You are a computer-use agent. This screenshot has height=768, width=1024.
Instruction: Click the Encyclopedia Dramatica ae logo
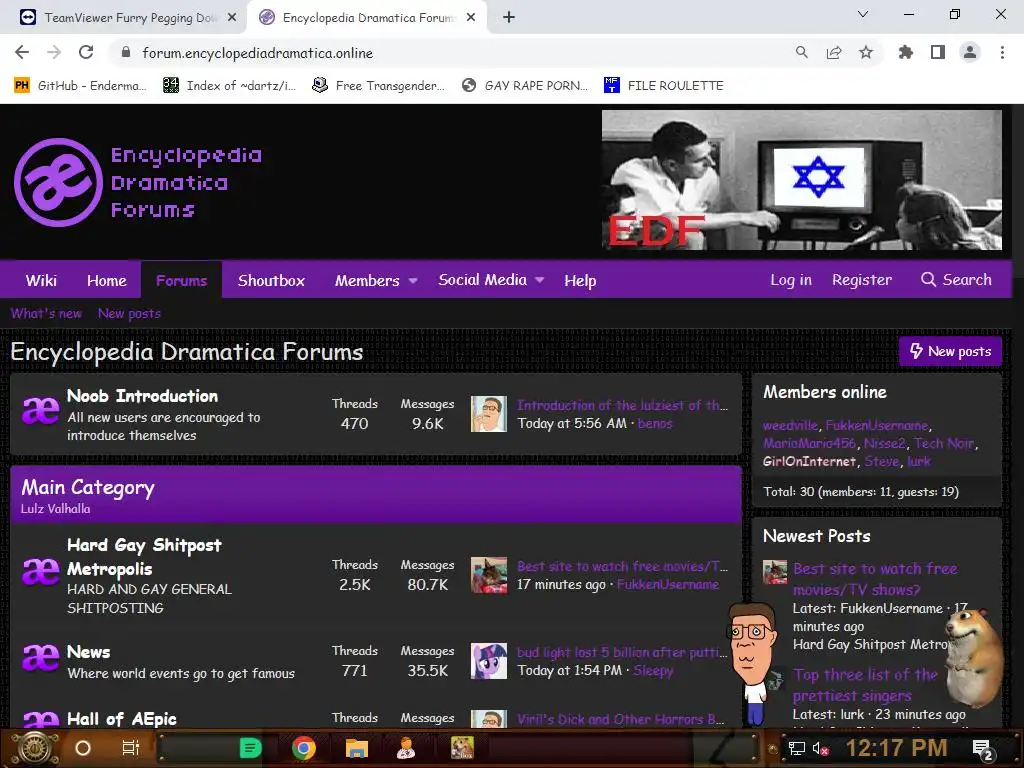(x=58, y=182)
